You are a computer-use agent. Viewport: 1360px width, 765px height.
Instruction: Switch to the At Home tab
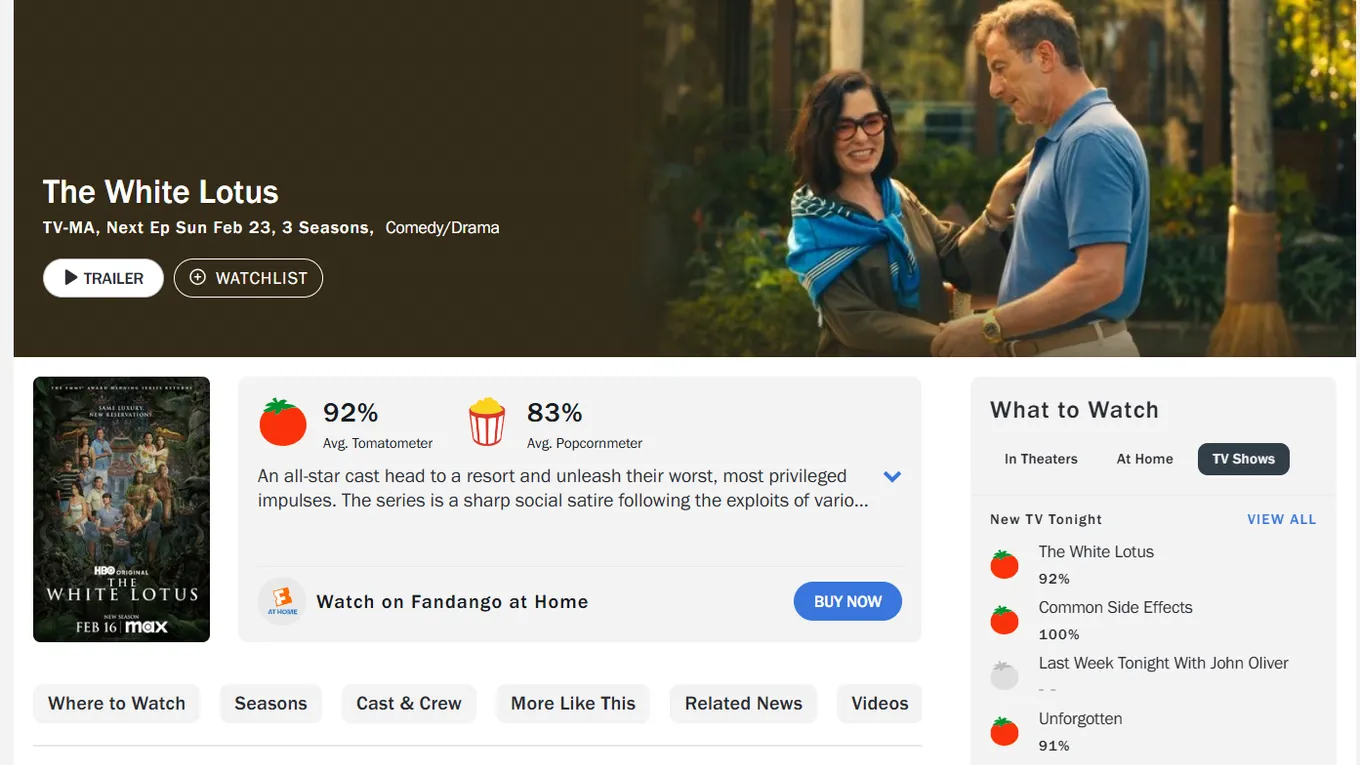pyautogui.click(x=1145, y=459)
